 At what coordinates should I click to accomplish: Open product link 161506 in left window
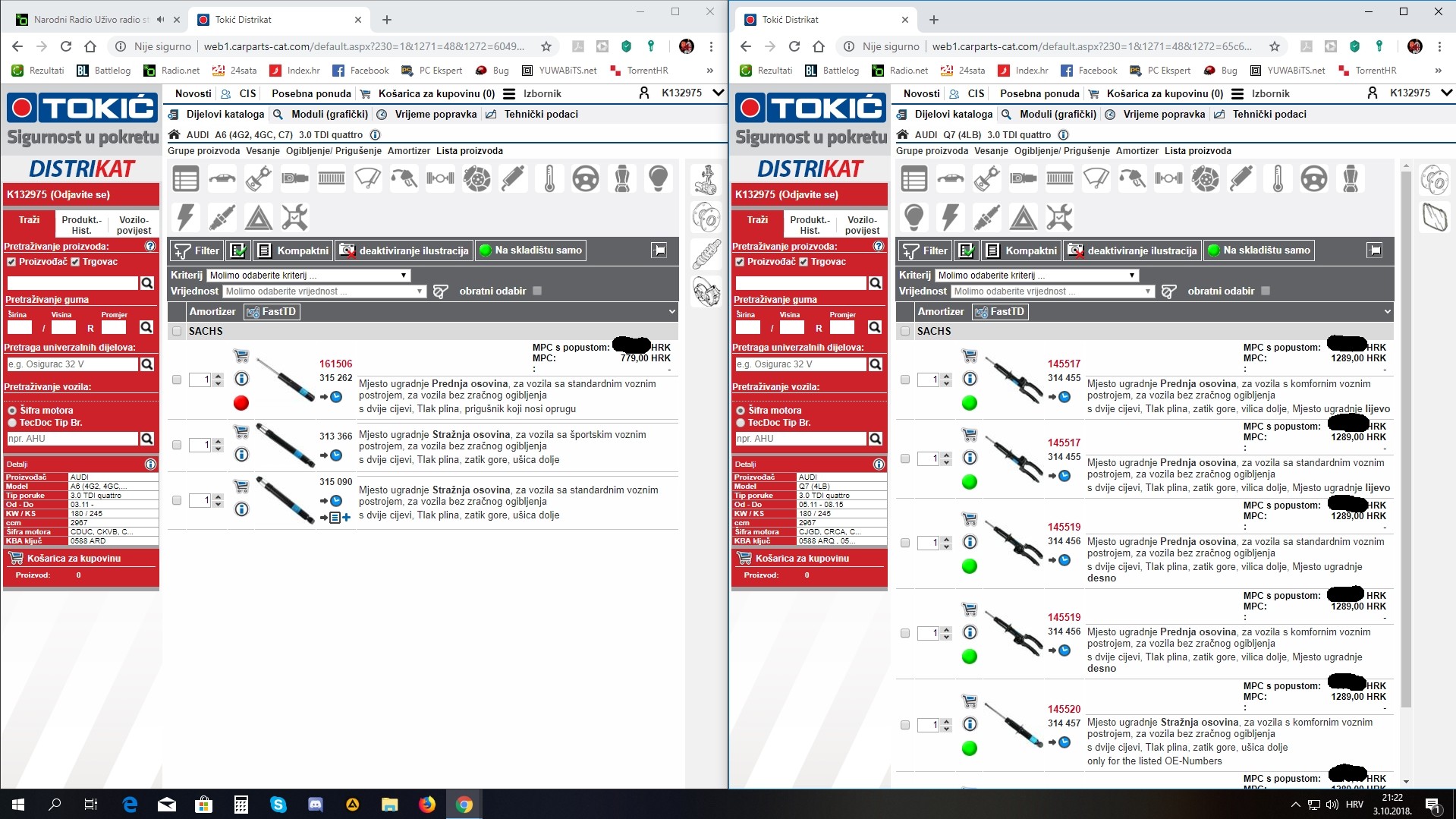click(x=335, y=364)
